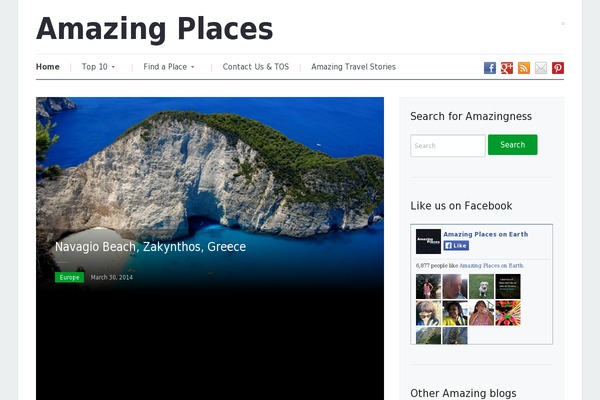600x400 pixels.
Task: Click the Facebook Like button in widget
Action: 456,245
